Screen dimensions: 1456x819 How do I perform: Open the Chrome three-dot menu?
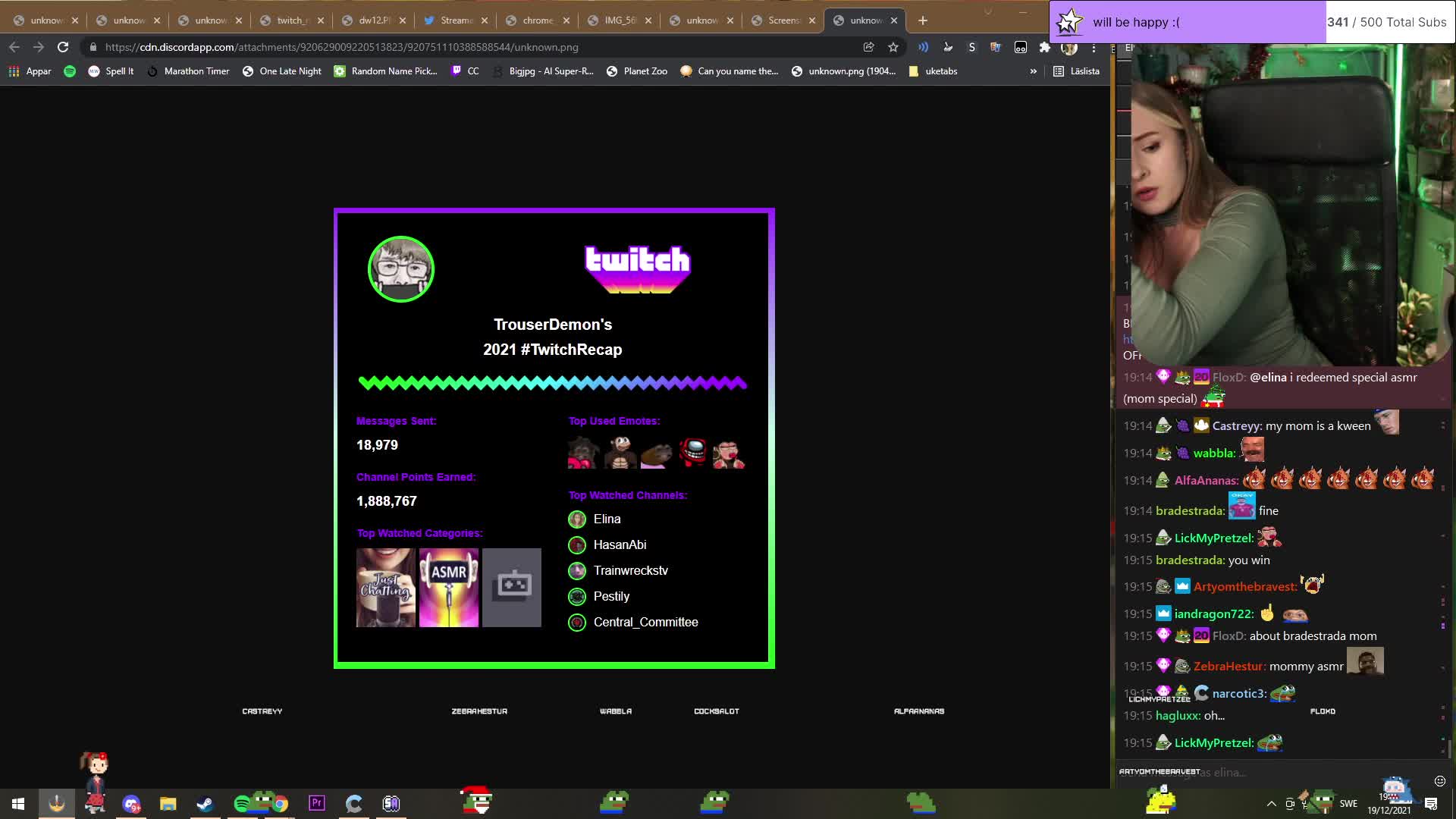(1094, 47)
